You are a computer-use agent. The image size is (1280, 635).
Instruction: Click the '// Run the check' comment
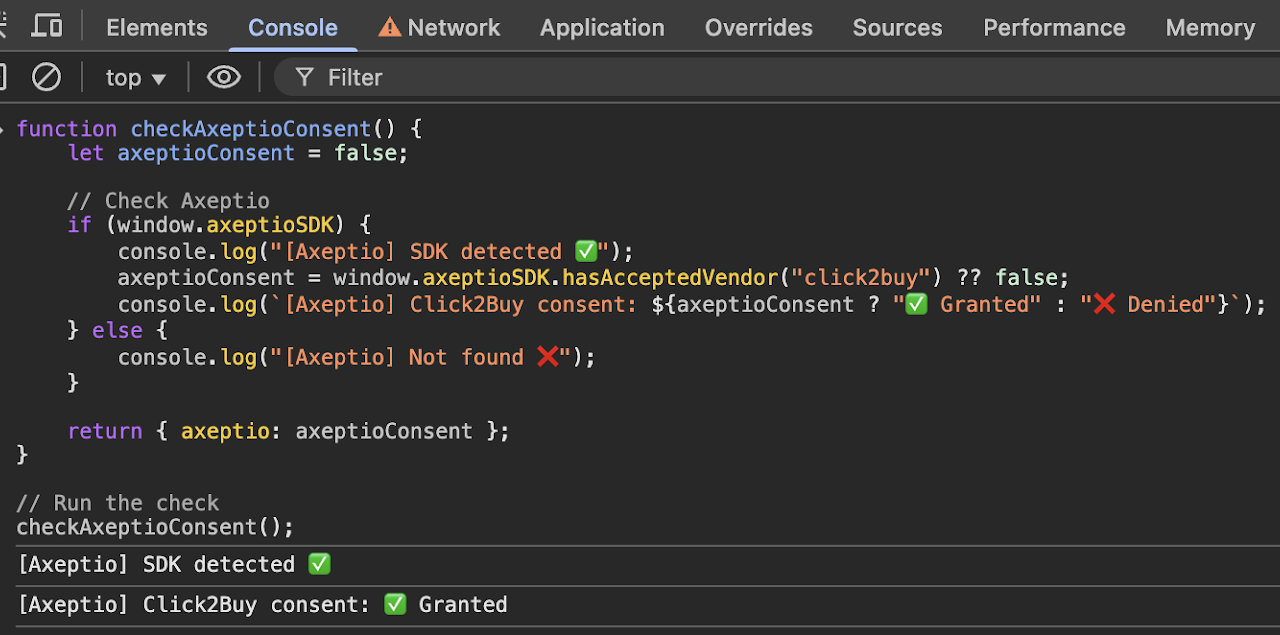point(118,503)
